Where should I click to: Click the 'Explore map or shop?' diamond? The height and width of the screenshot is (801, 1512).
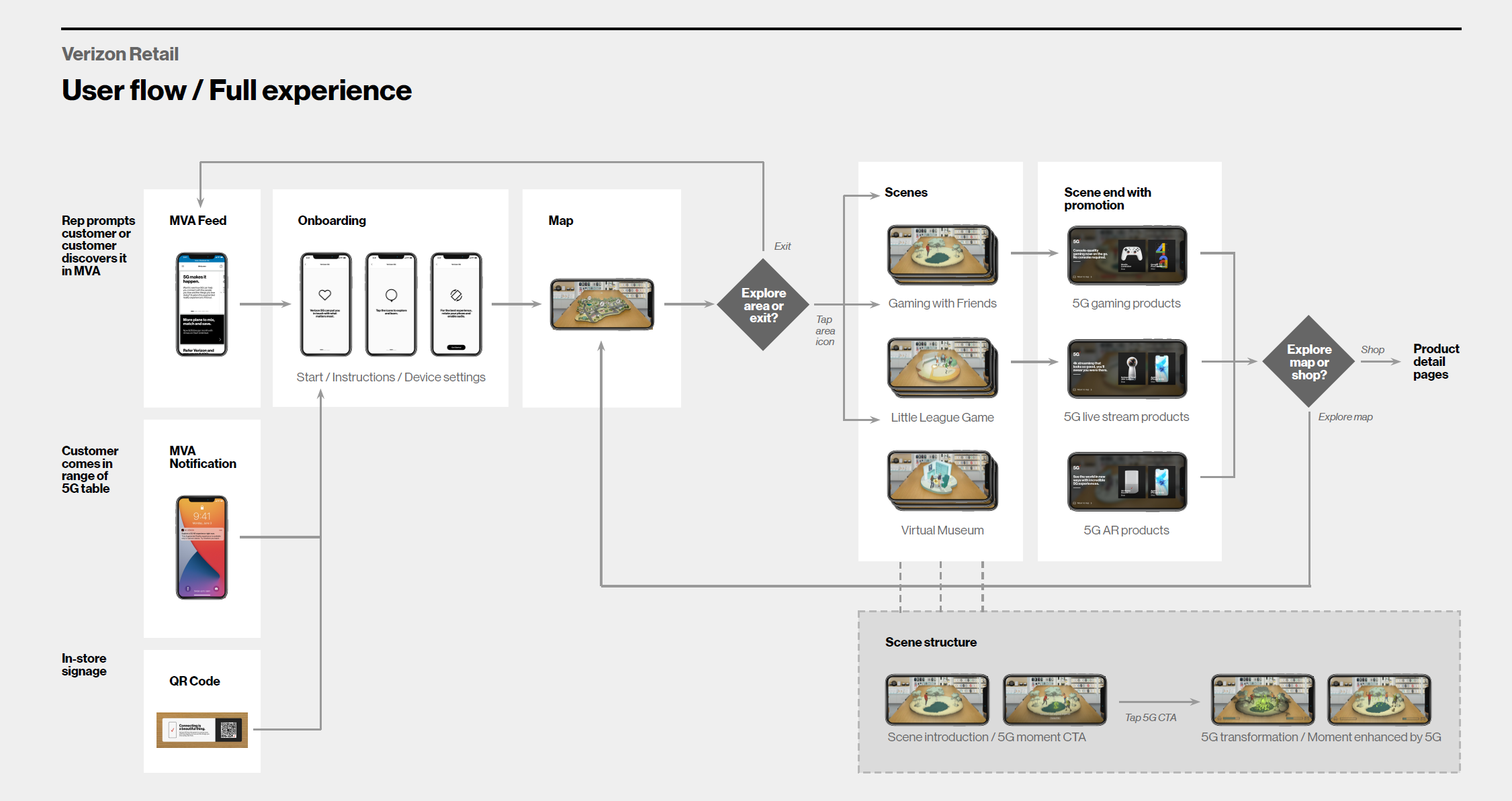coord(1308,362)
